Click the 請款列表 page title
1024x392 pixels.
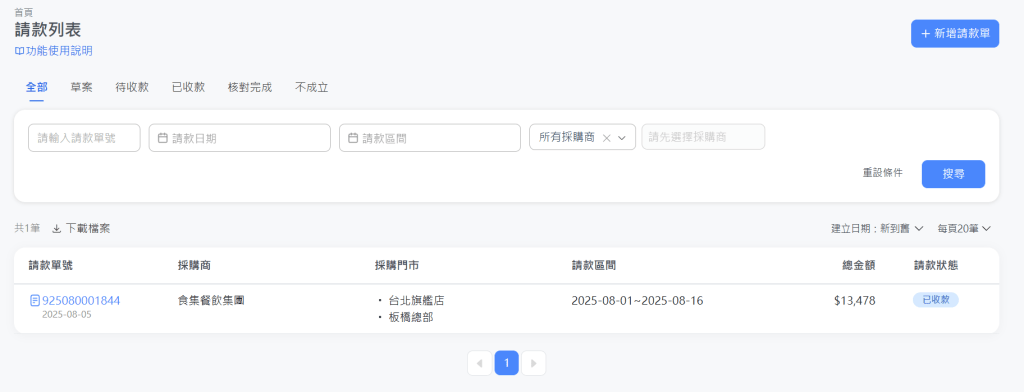[x=48, y=30]
